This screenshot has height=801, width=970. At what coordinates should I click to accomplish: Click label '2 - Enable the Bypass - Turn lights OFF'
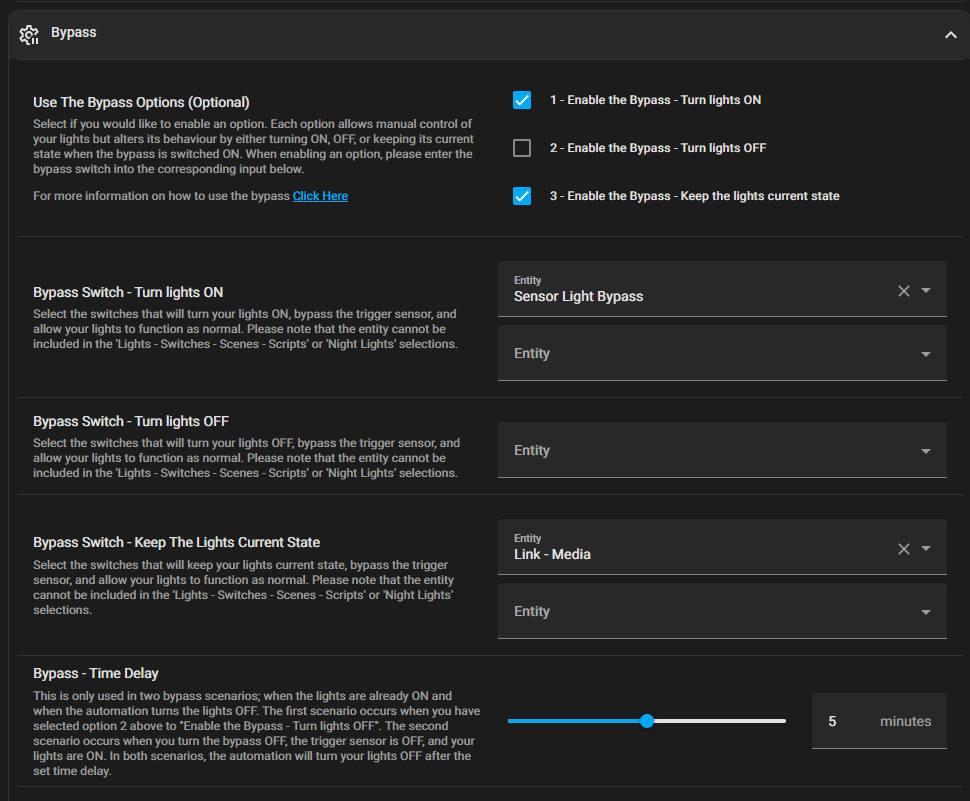pos(658,148)
